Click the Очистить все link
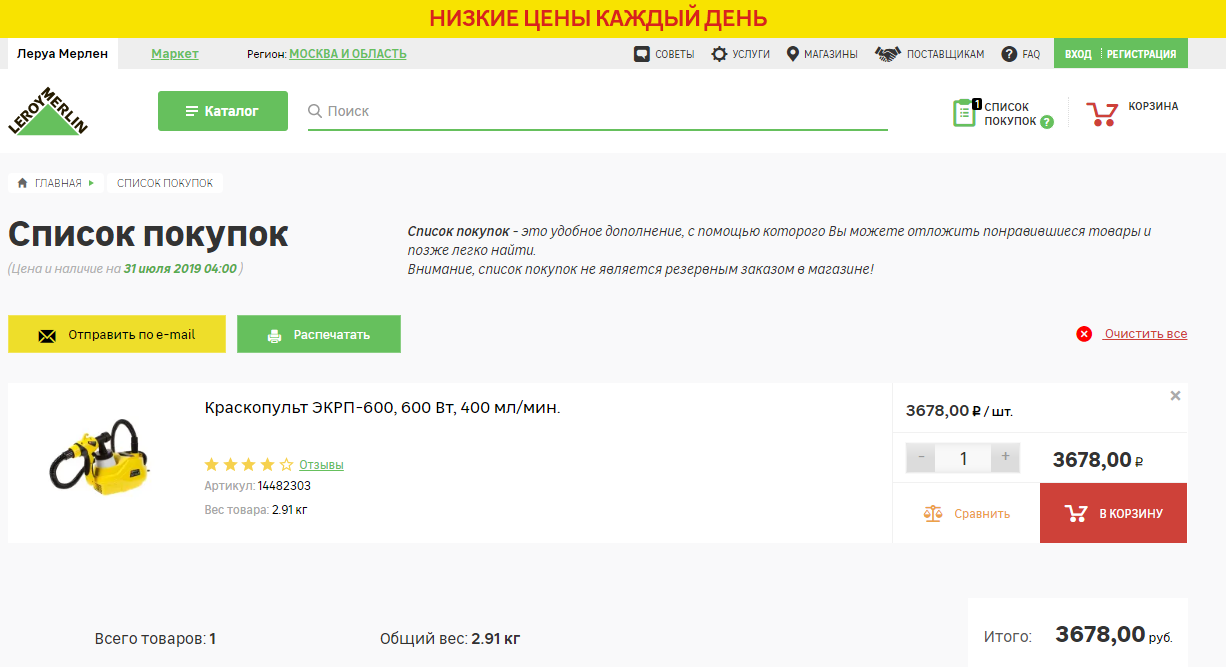The image size is (1226, 667). (x=1146, y=334)
